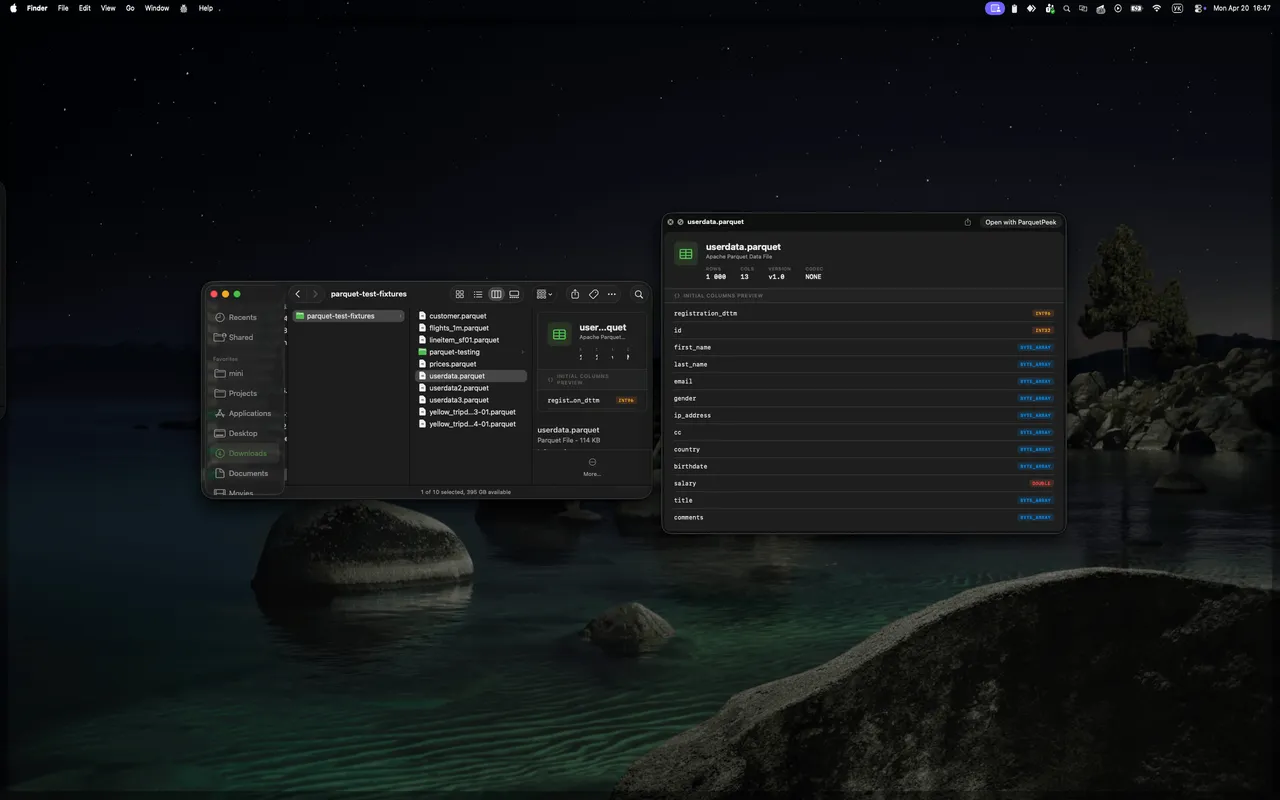Select flights_1m.parquet file
Viewport: 1280px width, 800px height.
click(x=470, y=328)
